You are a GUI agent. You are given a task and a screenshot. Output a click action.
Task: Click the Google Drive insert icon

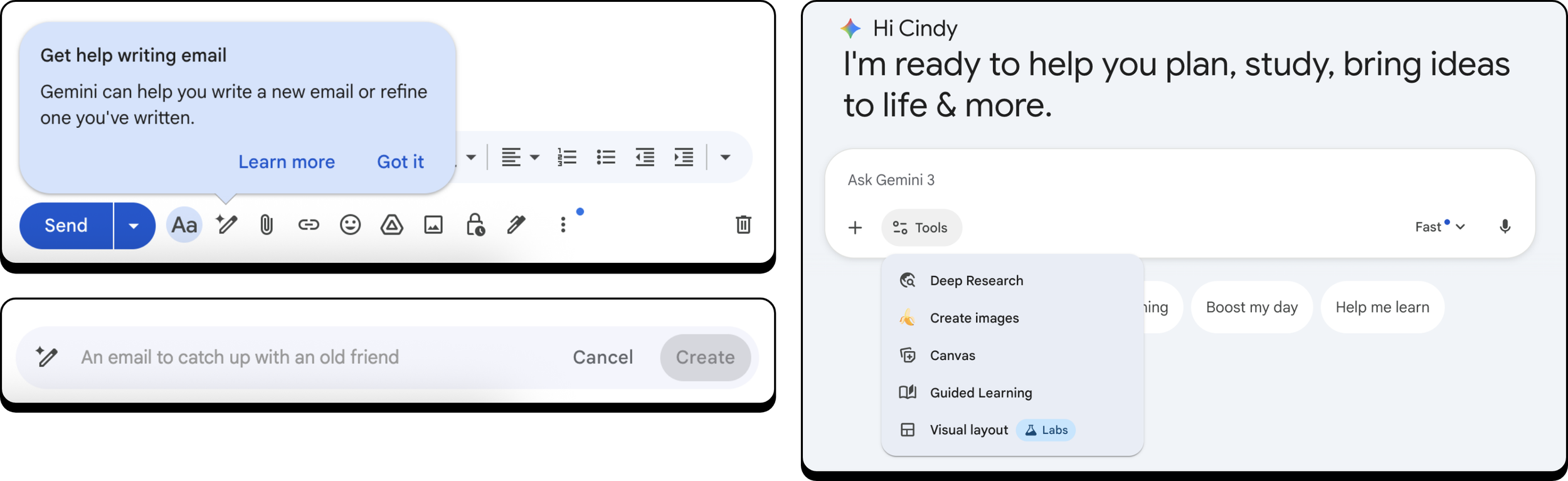pyautogui.click(x=392, y=225)
